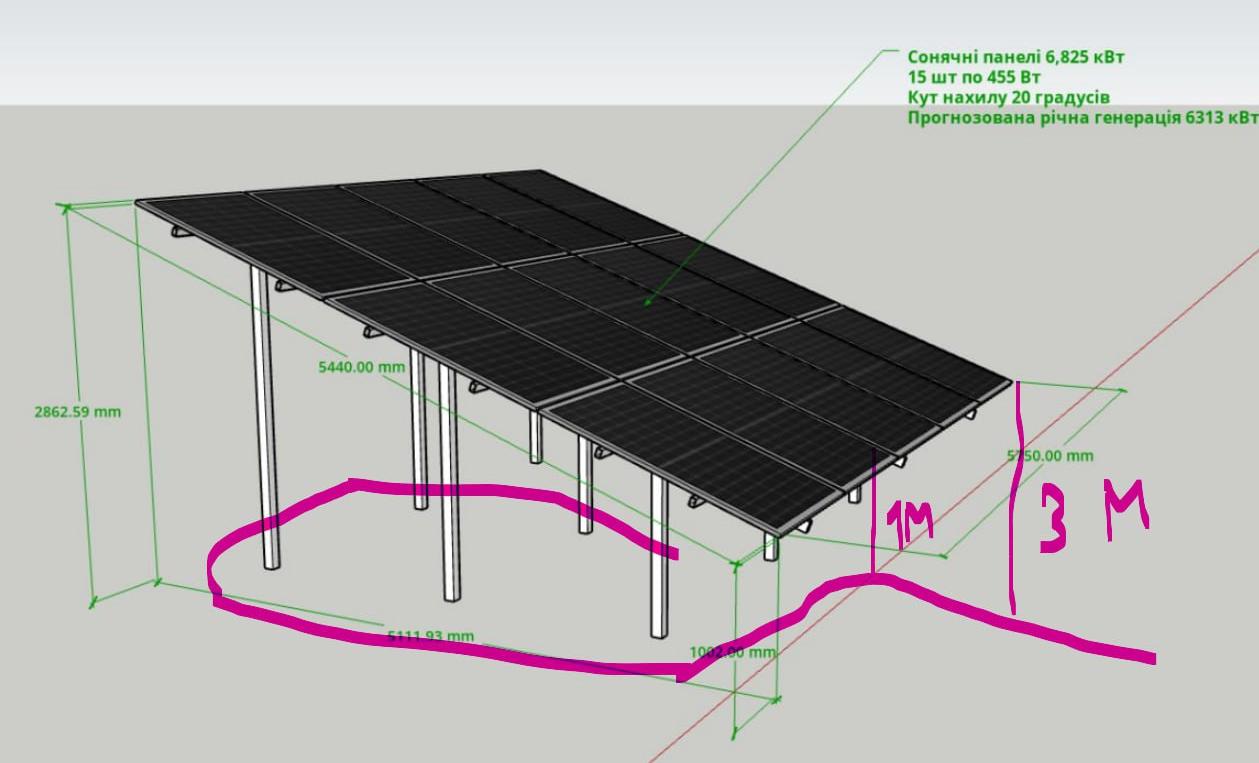Click the handwritten magenta '3 M' mark
The width and height of the screenshot is (1259, 763).
(x=1092, y=517)
